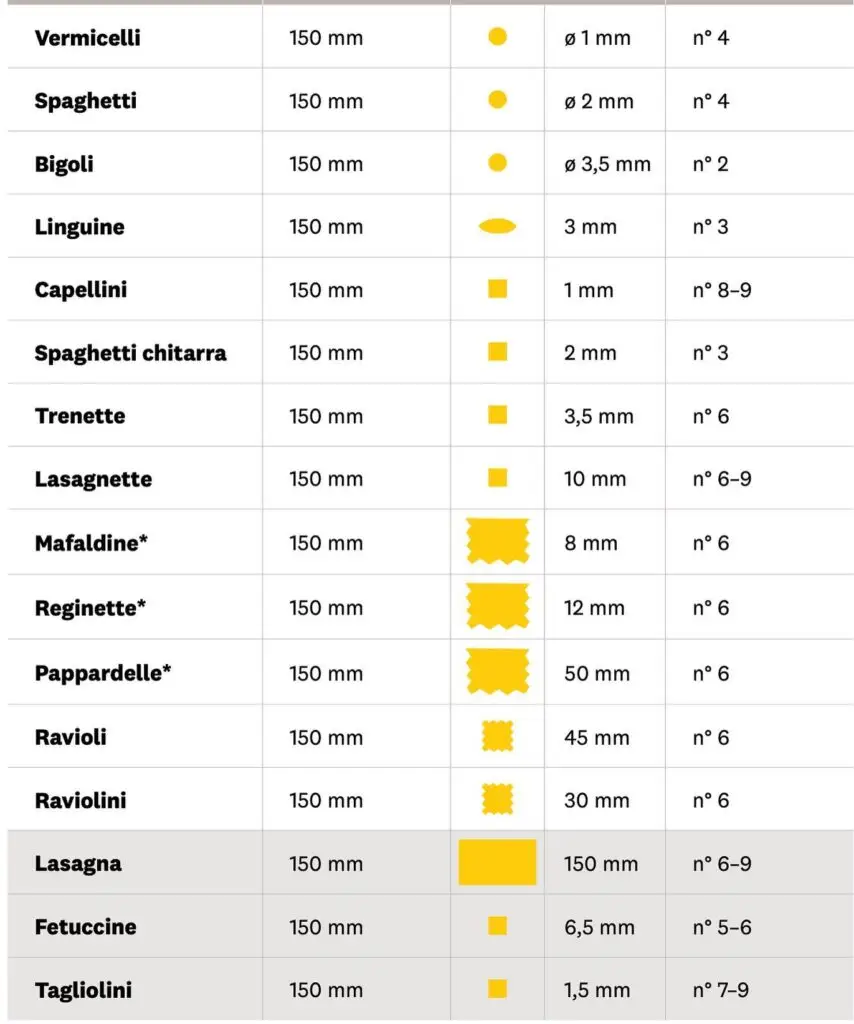The width and height of the screenshot is (854, 1024).
Task: Click the Spaghetti row label
Action: (85, 101)
